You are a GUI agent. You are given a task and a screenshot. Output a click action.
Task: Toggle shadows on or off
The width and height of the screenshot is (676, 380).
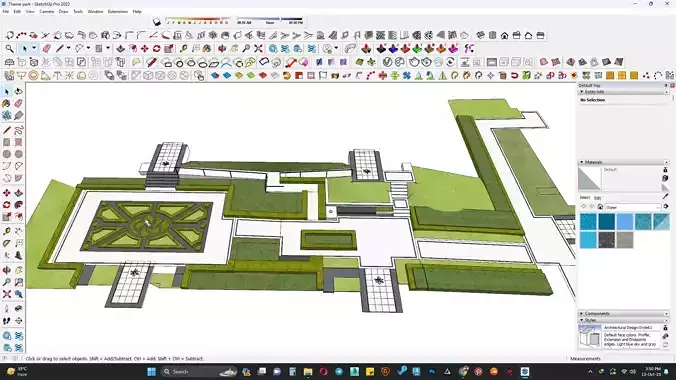coord(157,22)
